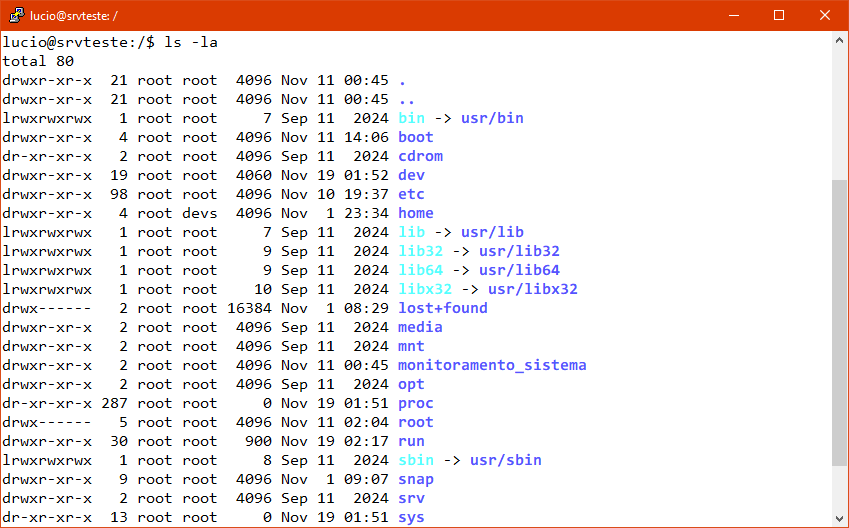Click the '23:34' time in home row
This screenshot has width=849, height=528.
367,213
